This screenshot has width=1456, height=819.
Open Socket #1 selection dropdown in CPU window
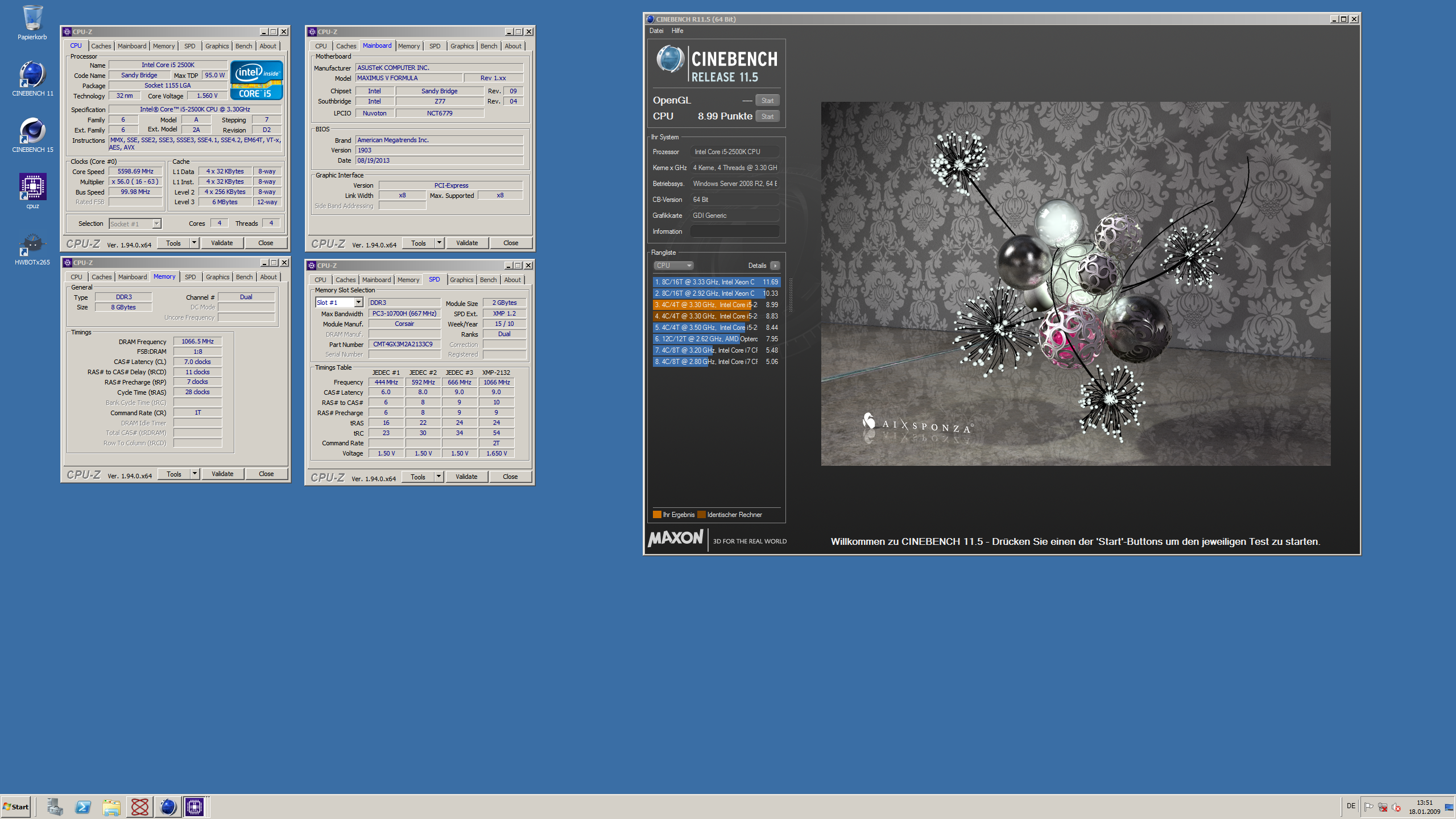135,224
